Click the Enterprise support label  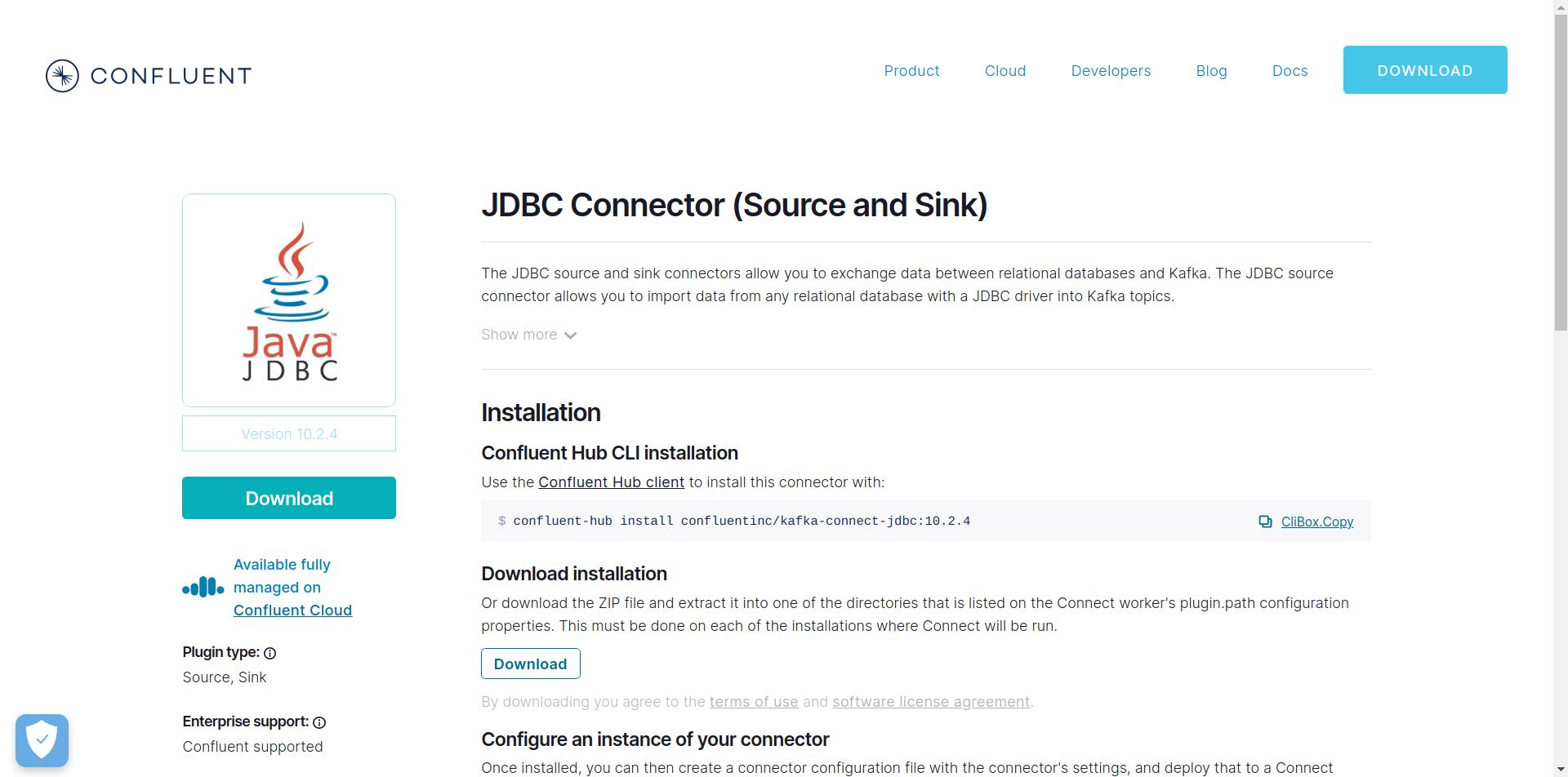click(246, 721)
